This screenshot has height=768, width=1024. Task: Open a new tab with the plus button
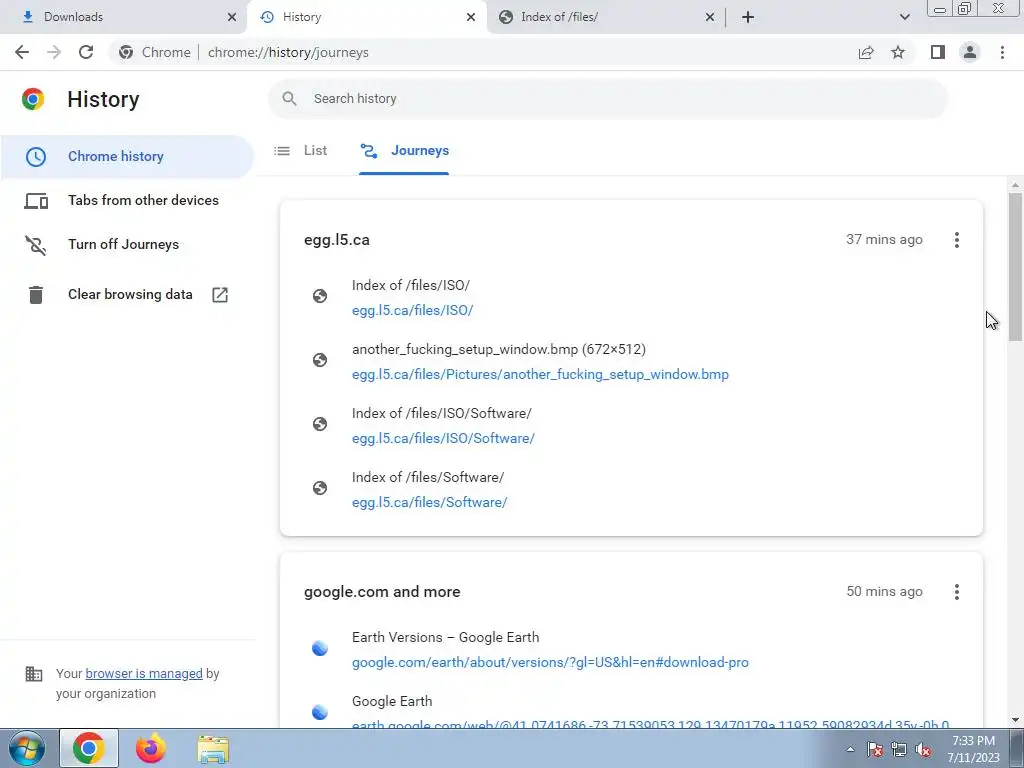coord(748,17)
